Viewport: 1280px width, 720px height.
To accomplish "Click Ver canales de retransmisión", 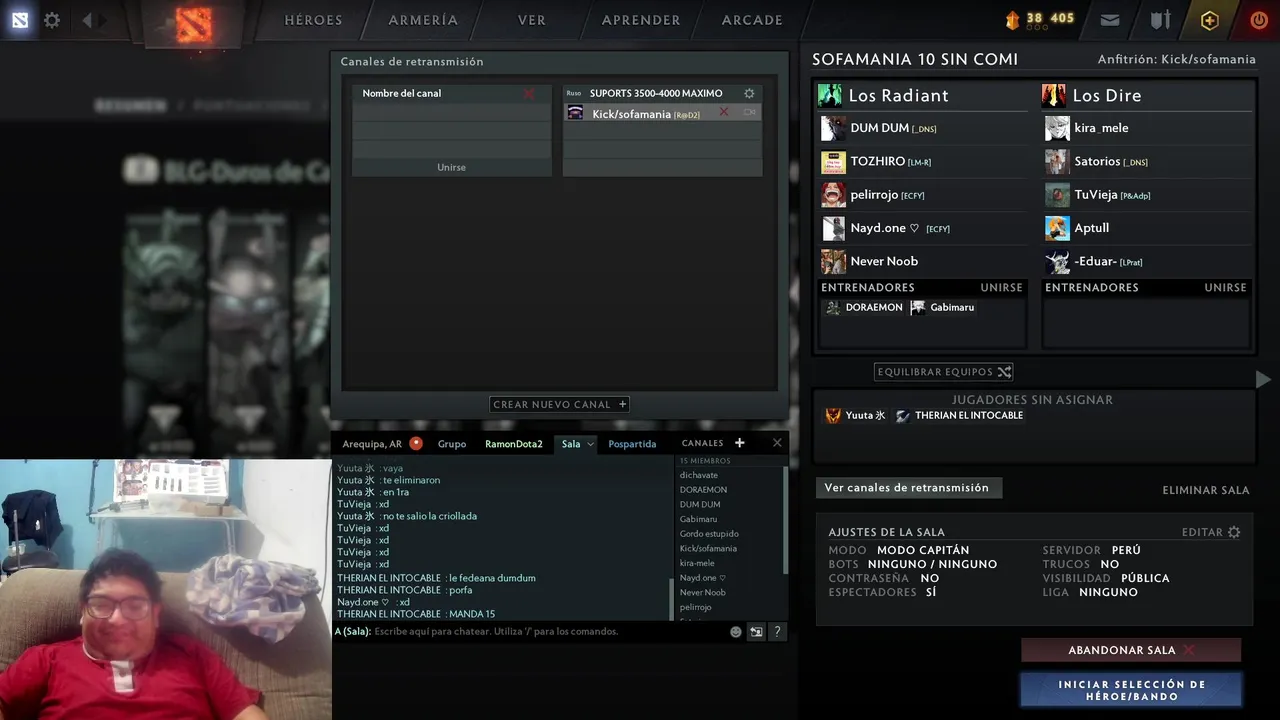I will click(x=907, y=488).
